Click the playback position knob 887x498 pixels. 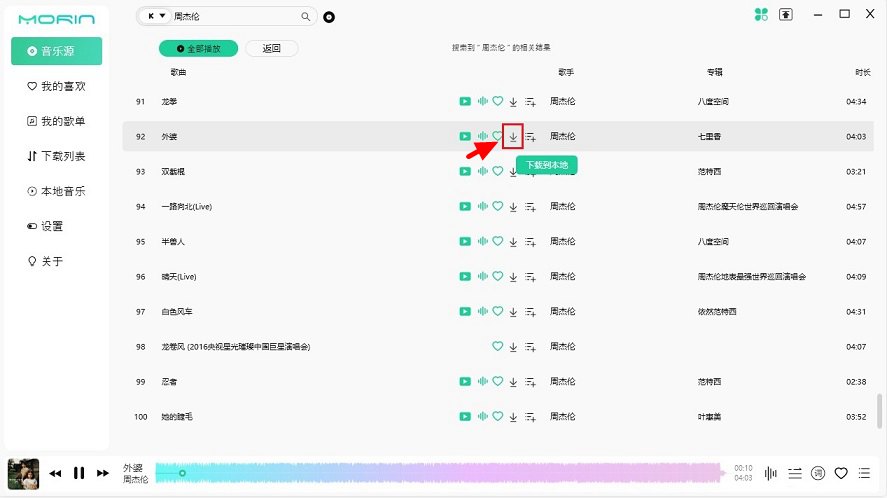pos(182,473)
